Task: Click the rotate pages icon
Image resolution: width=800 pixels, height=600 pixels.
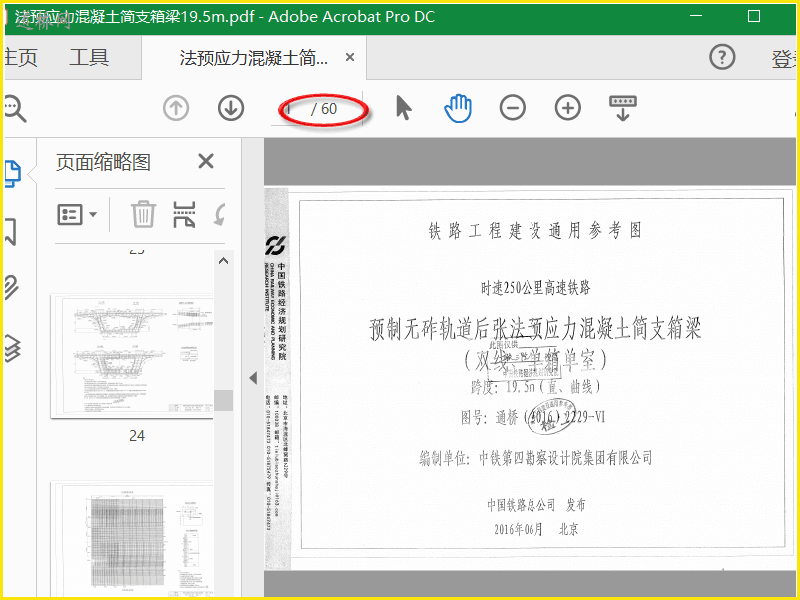Action: [x=220, y=214]
